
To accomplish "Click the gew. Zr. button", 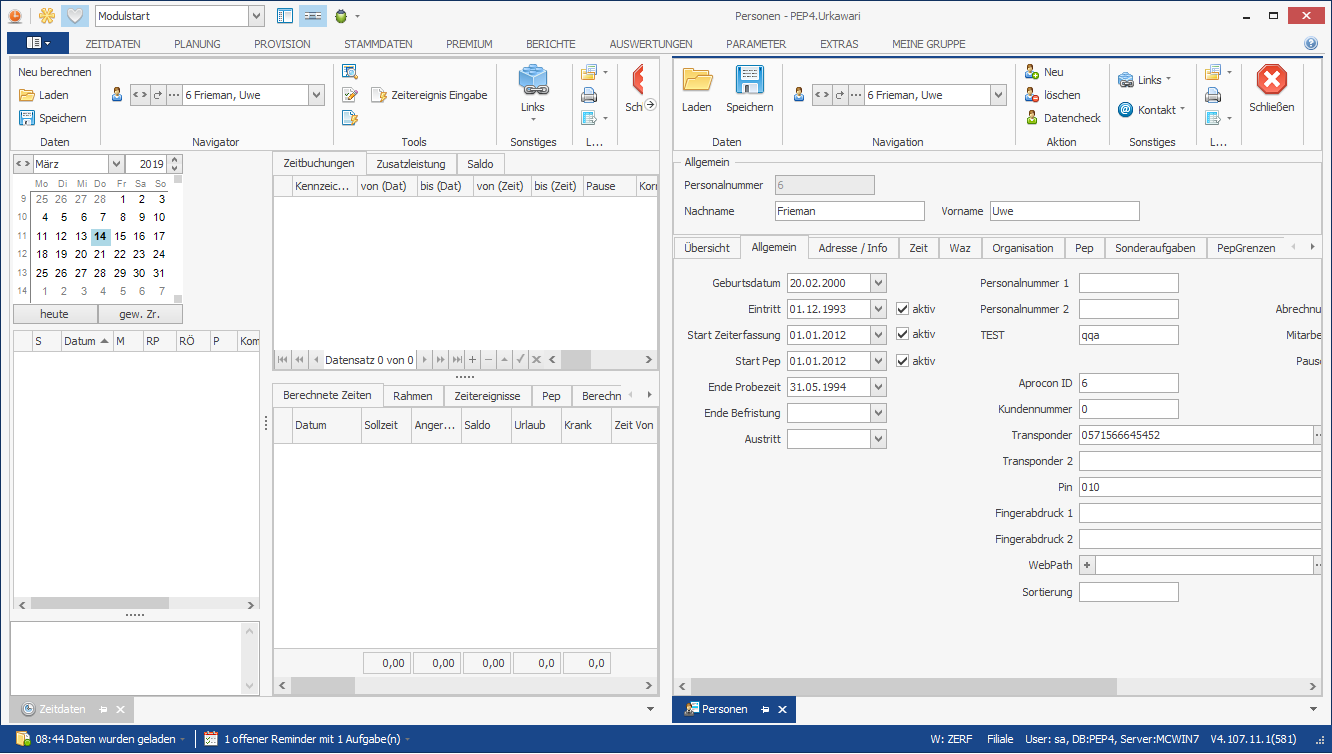I will [x=140, y=314].
